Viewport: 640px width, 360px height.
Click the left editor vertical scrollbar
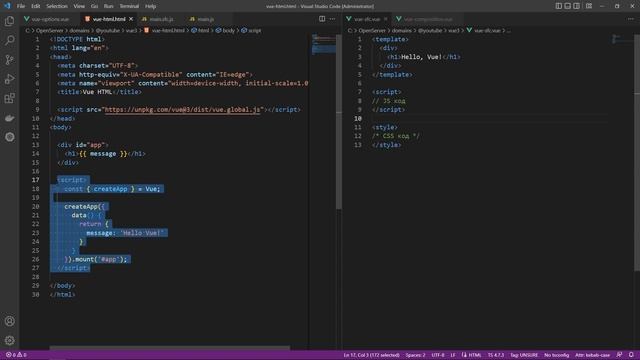tap(339, 121)
